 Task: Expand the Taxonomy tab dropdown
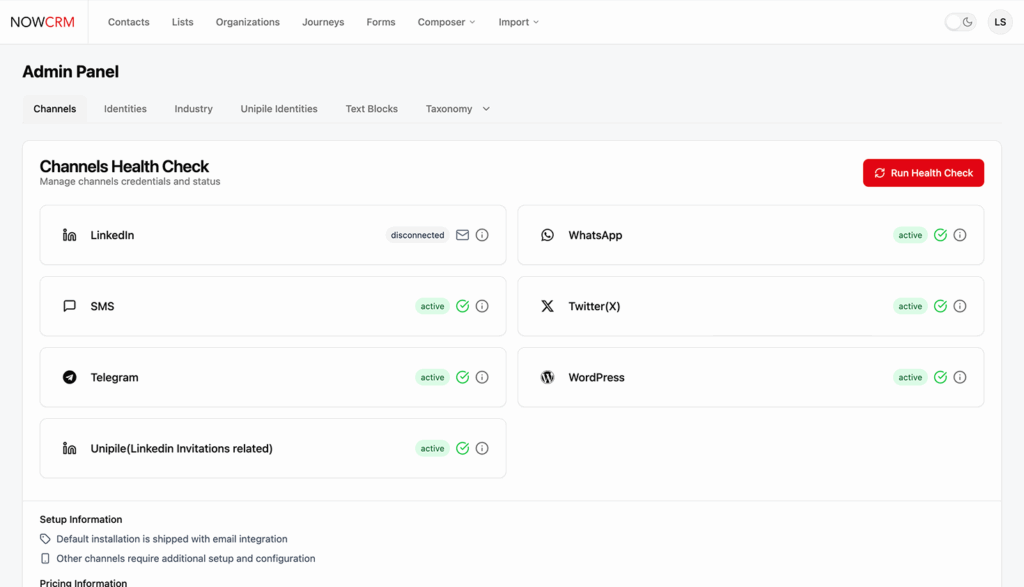click(x=458, y=109)
